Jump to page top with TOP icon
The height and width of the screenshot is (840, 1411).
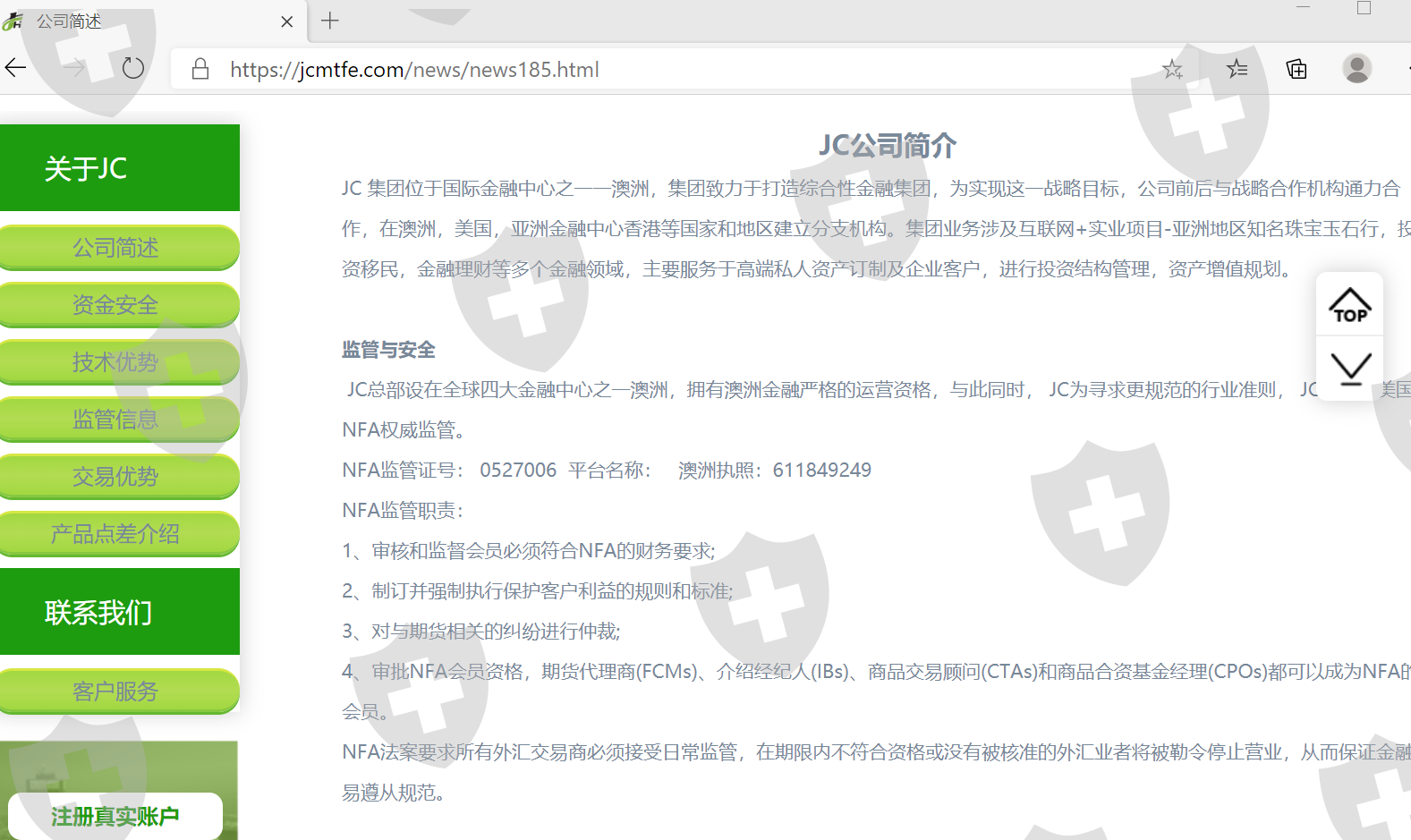pos(1350,305)
